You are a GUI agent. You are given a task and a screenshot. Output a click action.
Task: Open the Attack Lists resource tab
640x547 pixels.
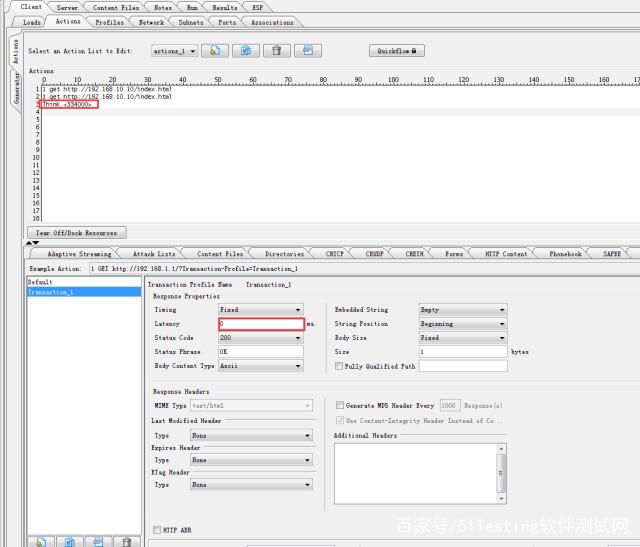[x=154, y=254]
